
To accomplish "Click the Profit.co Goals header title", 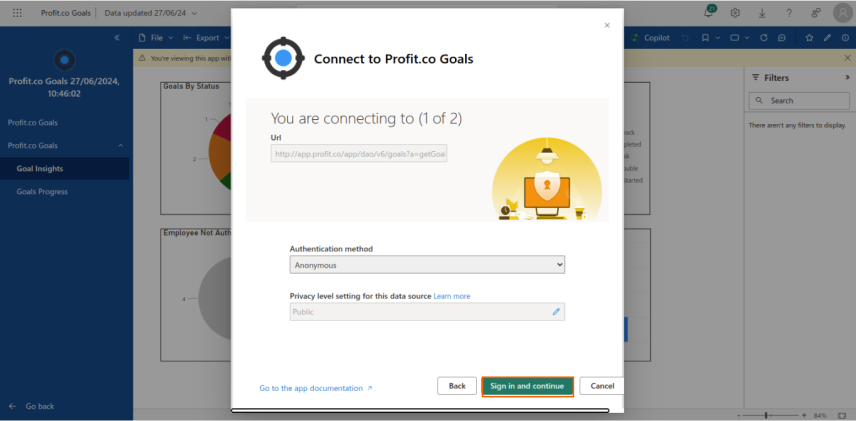I will [x=66, y=13].
